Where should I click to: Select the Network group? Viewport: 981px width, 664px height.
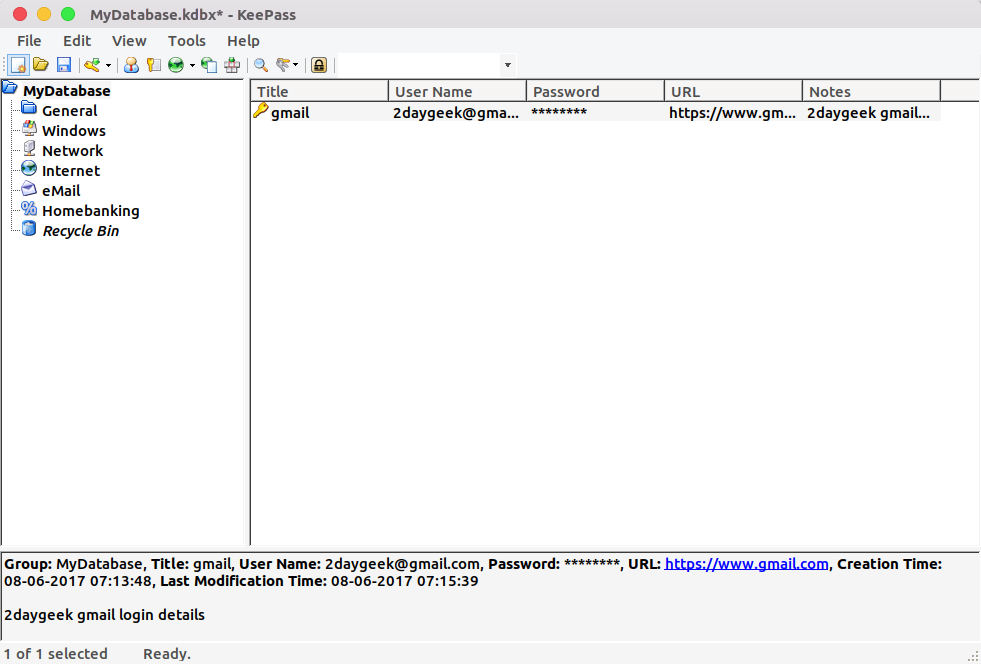[x=73, y=151]
